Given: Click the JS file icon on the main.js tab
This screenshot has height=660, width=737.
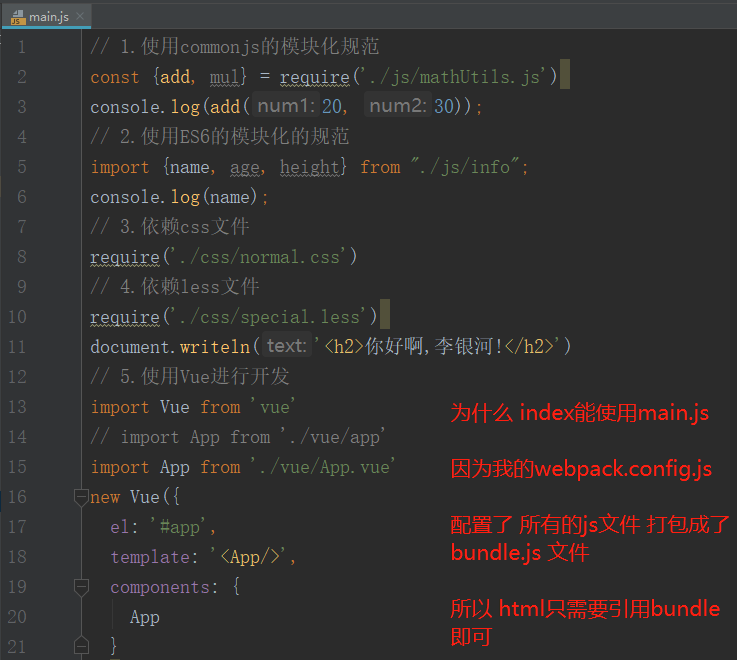Looking at the screenshot, I should 18,17.
